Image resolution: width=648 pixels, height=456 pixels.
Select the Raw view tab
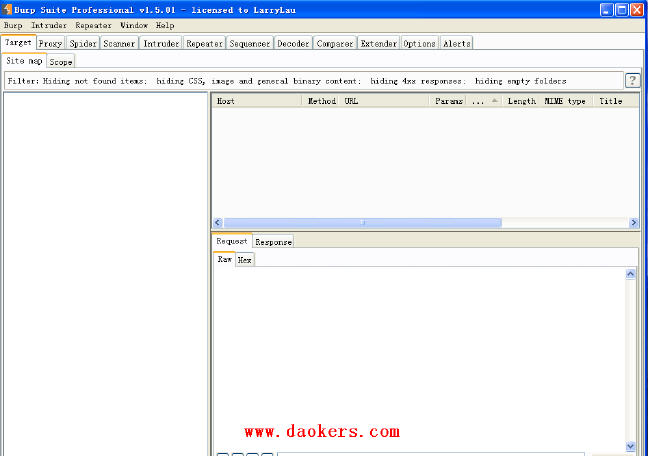point(224,259)
